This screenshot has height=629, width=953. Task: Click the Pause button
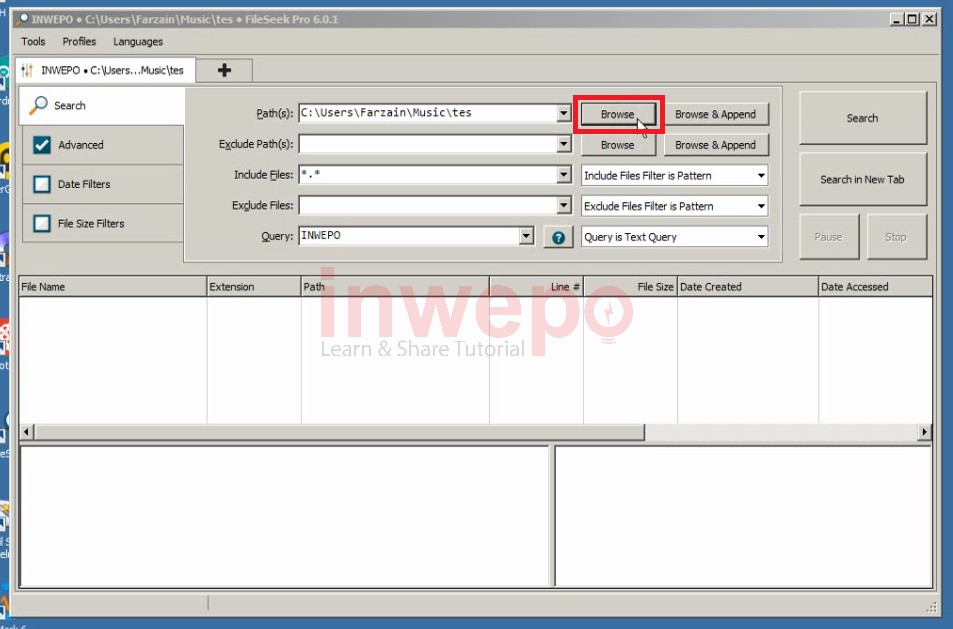829,236
